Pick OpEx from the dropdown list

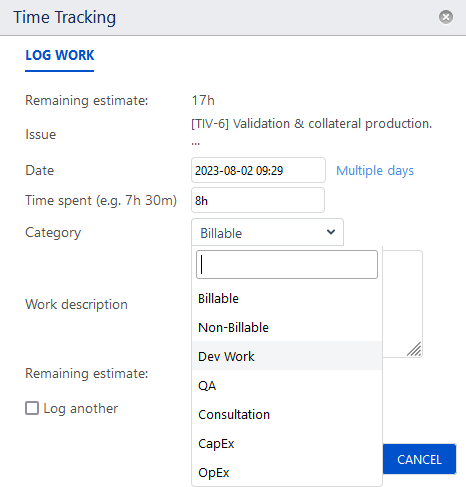pyautogui.click(x=287, y=472)
